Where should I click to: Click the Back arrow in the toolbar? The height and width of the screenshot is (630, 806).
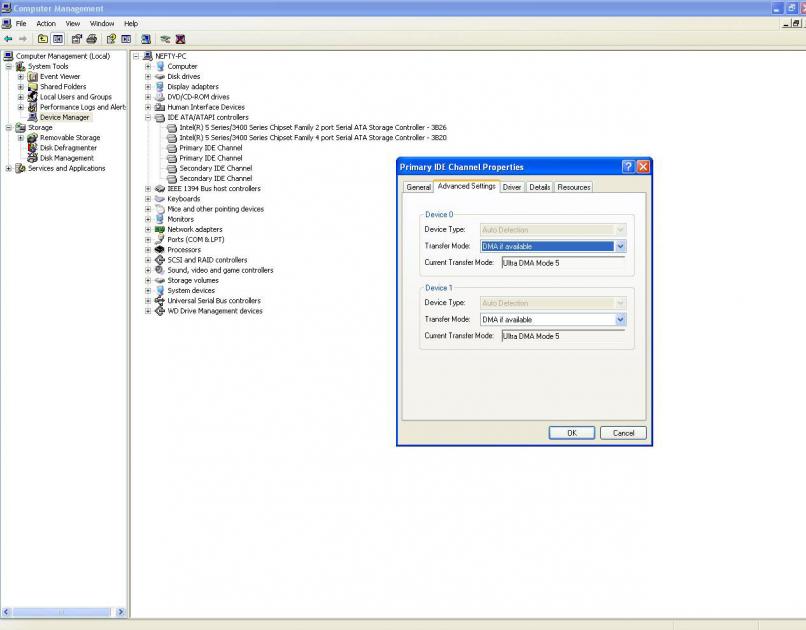8,39
